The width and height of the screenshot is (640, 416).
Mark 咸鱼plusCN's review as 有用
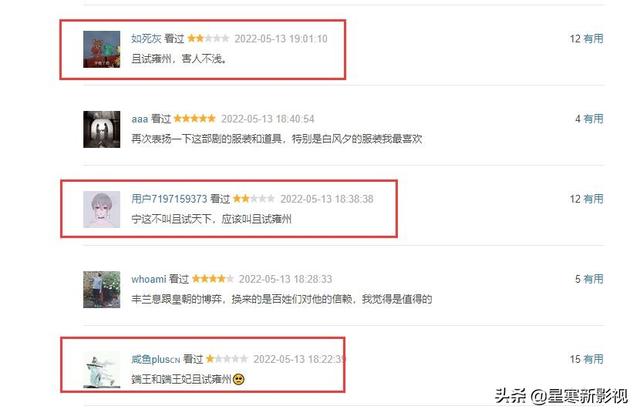pos(593,359)
